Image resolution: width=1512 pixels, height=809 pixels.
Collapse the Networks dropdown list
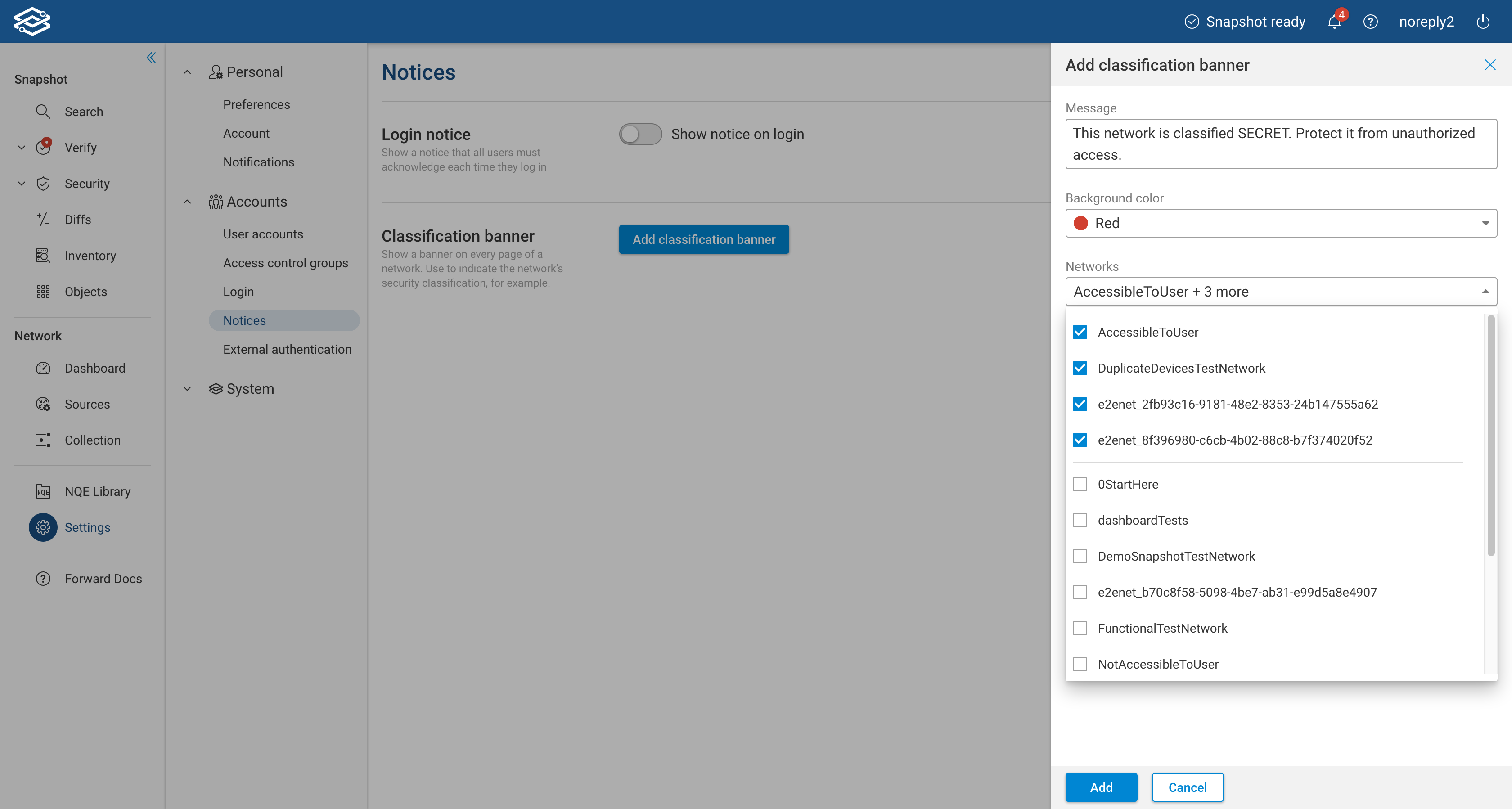click(x=1485, y=292)
